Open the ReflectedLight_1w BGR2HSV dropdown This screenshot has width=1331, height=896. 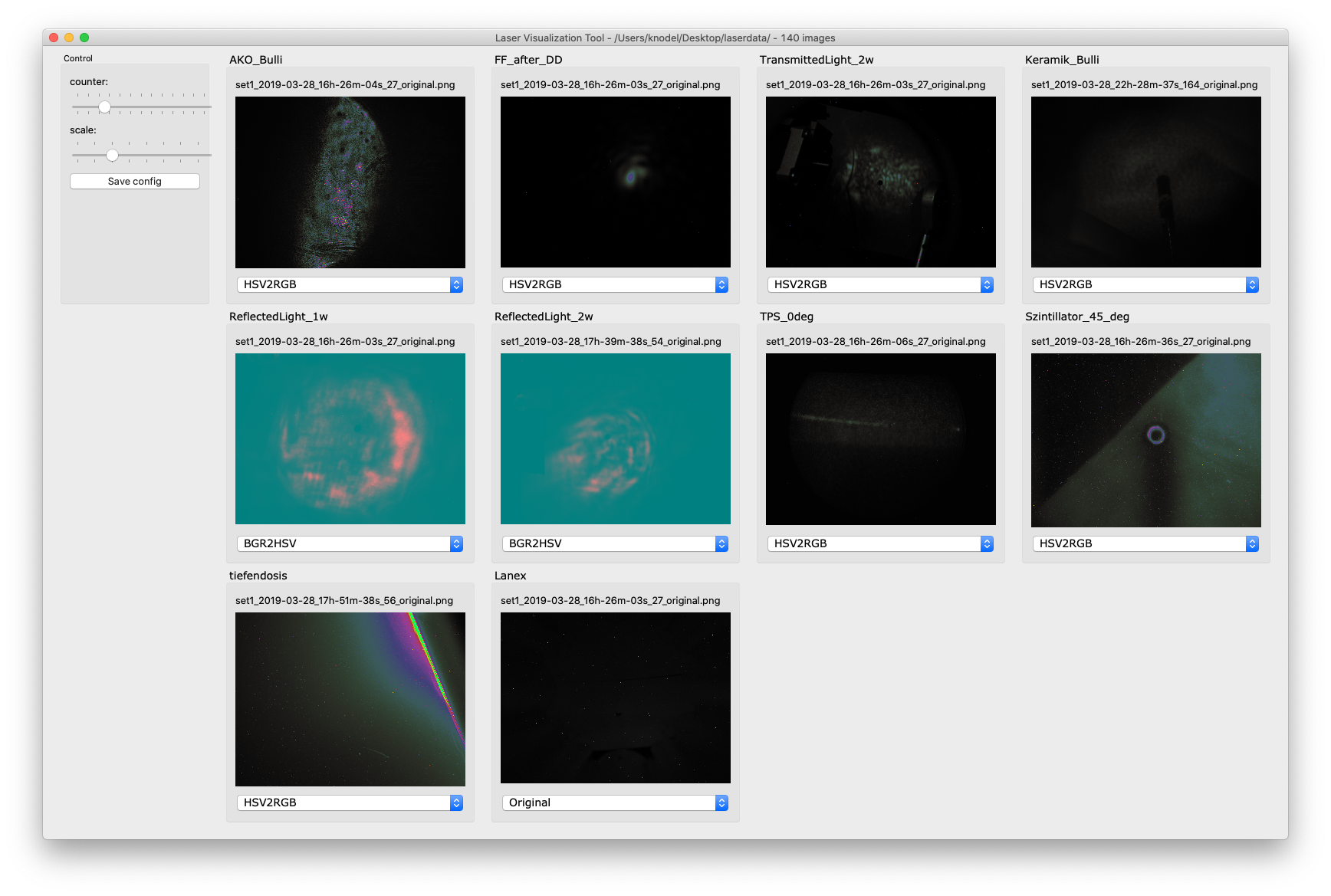click(350, 543)
